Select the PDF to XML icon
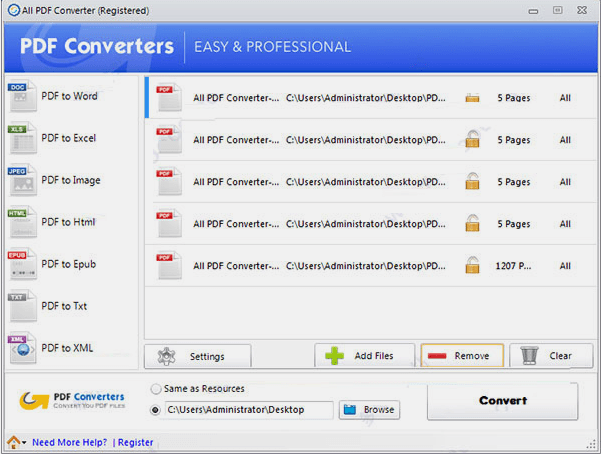 21,347
